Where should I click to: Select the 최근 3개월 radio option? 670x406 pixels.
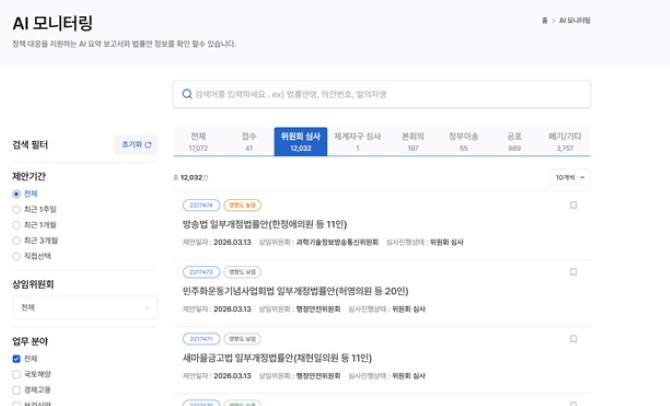(x=17, y=241)
